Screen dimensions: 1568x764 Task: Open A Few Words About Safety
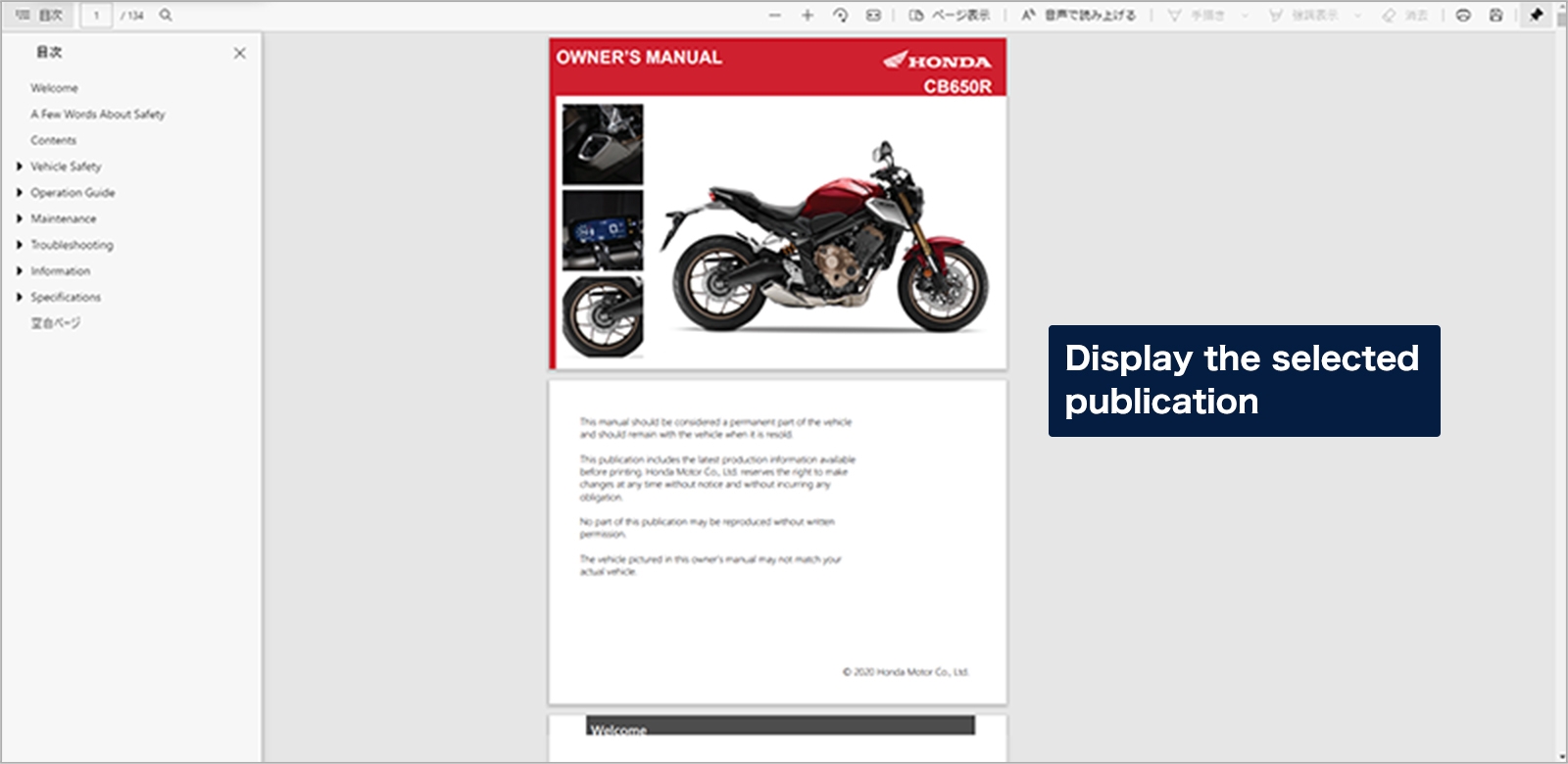[x=98, y=115]
